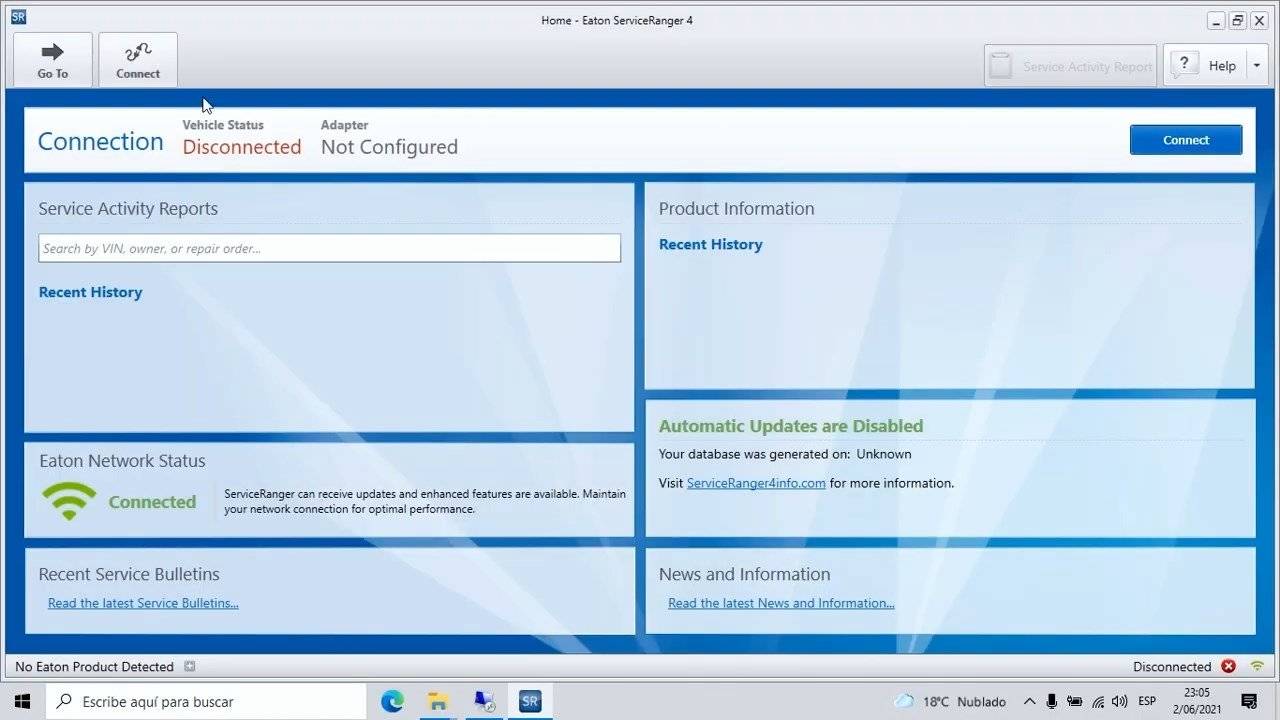1280x720 pixels.
Task: Click the battery status tray icon
Action: tap(1075, 701)
